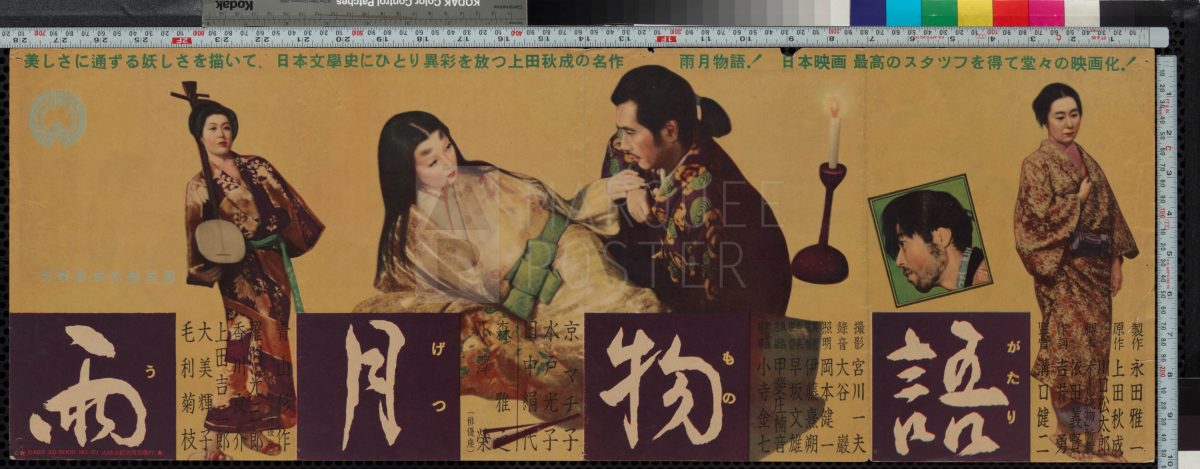Pick the green patch on the Kodak strip
This screenshot has width=1200, height=469.
tap(939, 12)
